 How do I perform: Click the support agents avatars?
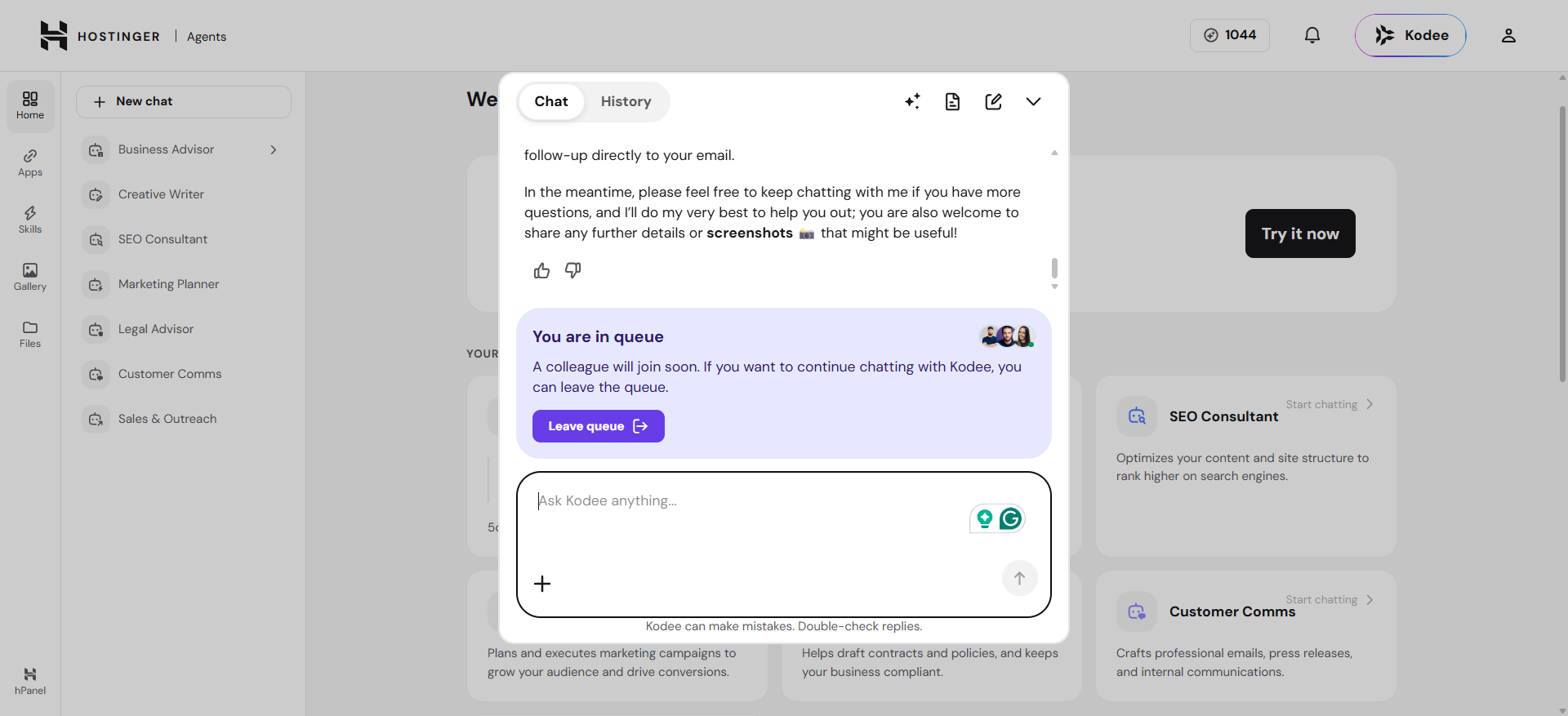click(x=1008, y=336)
